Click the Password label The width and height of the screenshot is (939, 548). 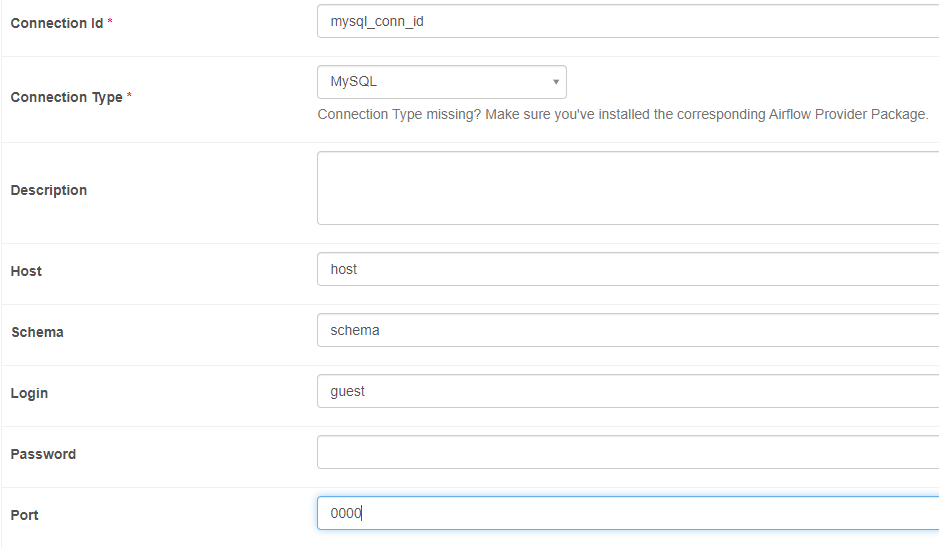(43, 455)
